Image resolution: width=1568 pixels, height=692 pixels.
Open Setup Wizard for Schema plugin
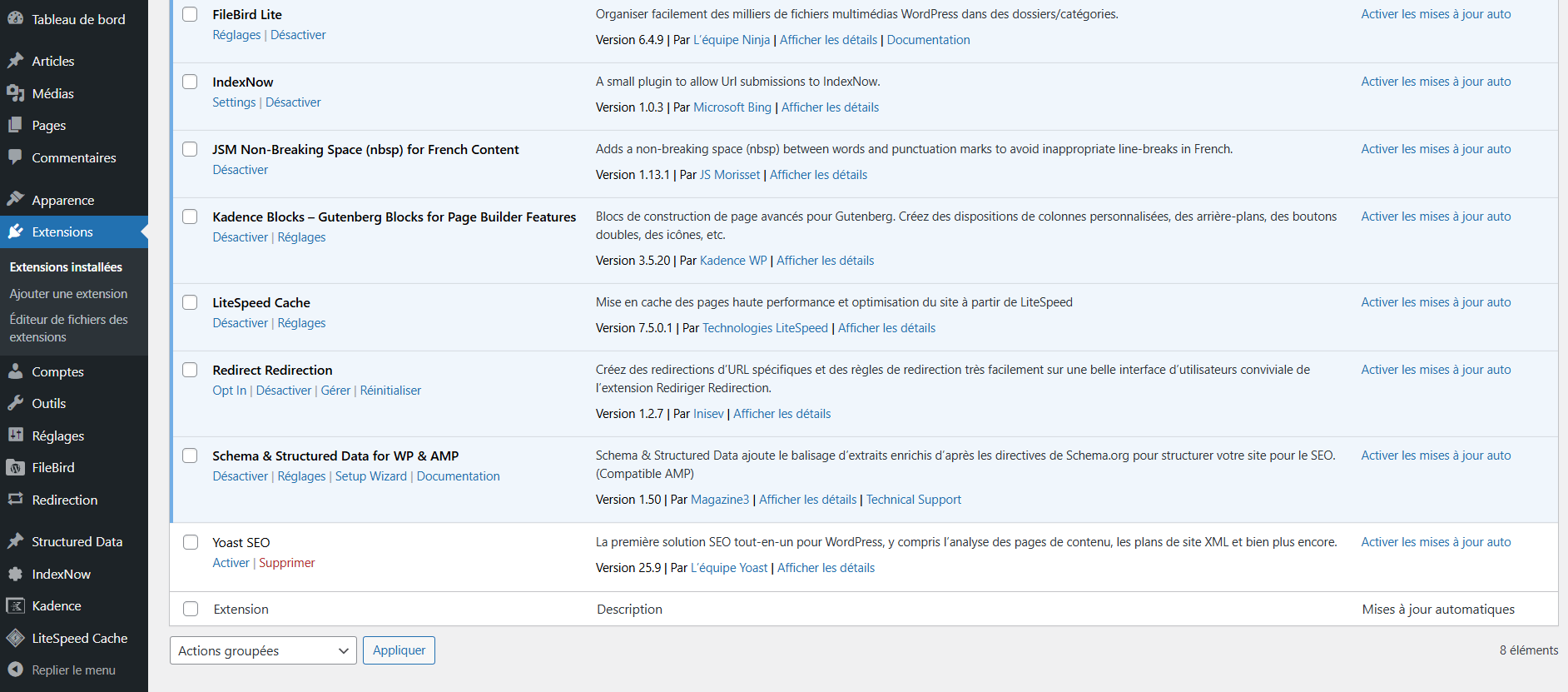pyautogui.click(x=370, y=476)
